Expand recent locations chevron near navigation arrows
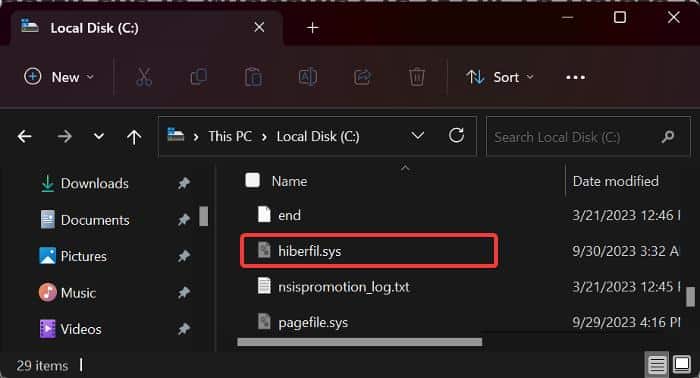This screenshot has height=378, width=700. pos(99,137)
